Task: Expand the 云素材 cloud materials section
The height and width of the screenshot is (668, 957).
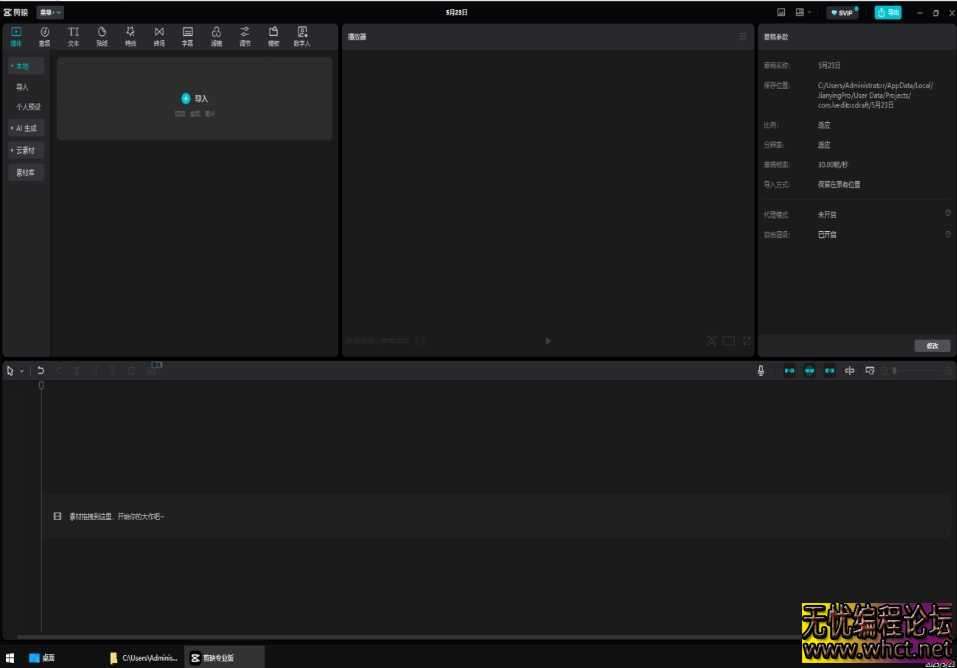Action: tap(26, 150)
